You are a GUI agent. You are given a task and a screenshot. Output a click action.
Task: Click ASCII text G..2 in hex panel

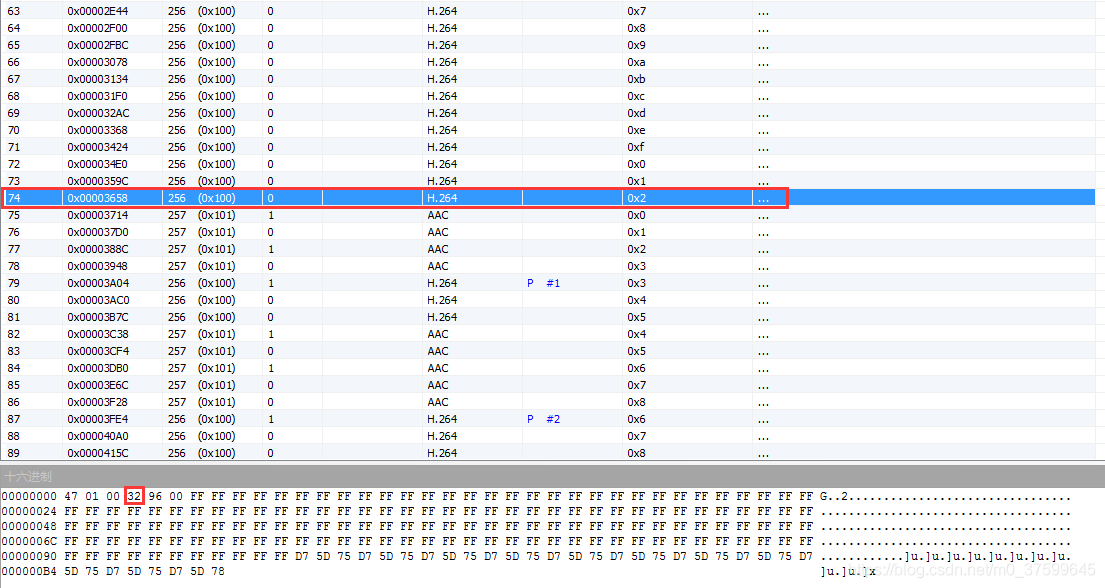[x=834, y=496]
